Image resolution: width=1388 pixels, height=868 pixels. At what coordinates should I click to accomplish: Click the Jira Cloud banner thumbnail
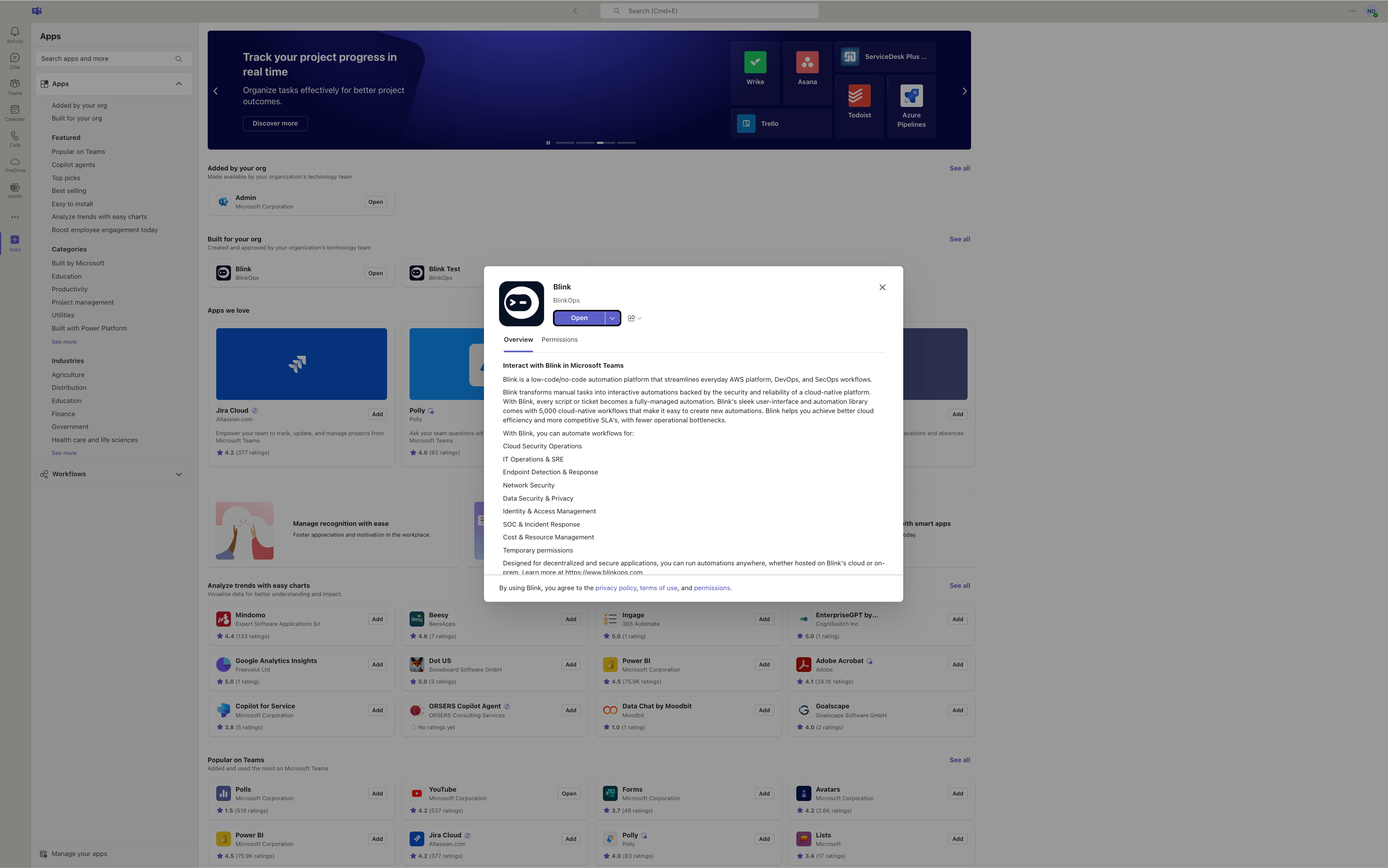(301, 364)
